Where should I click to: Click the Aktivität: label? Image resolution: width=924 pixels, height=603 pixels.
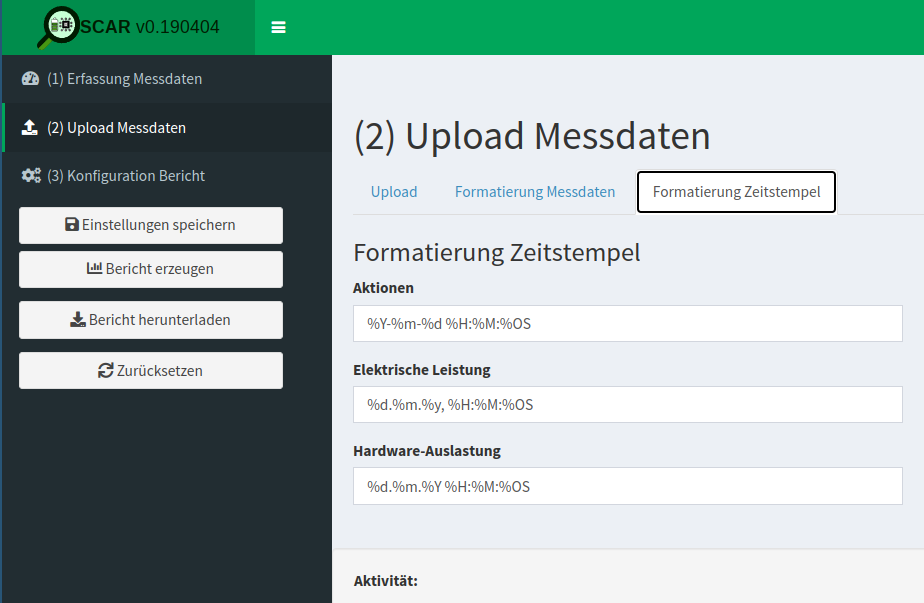385,581
